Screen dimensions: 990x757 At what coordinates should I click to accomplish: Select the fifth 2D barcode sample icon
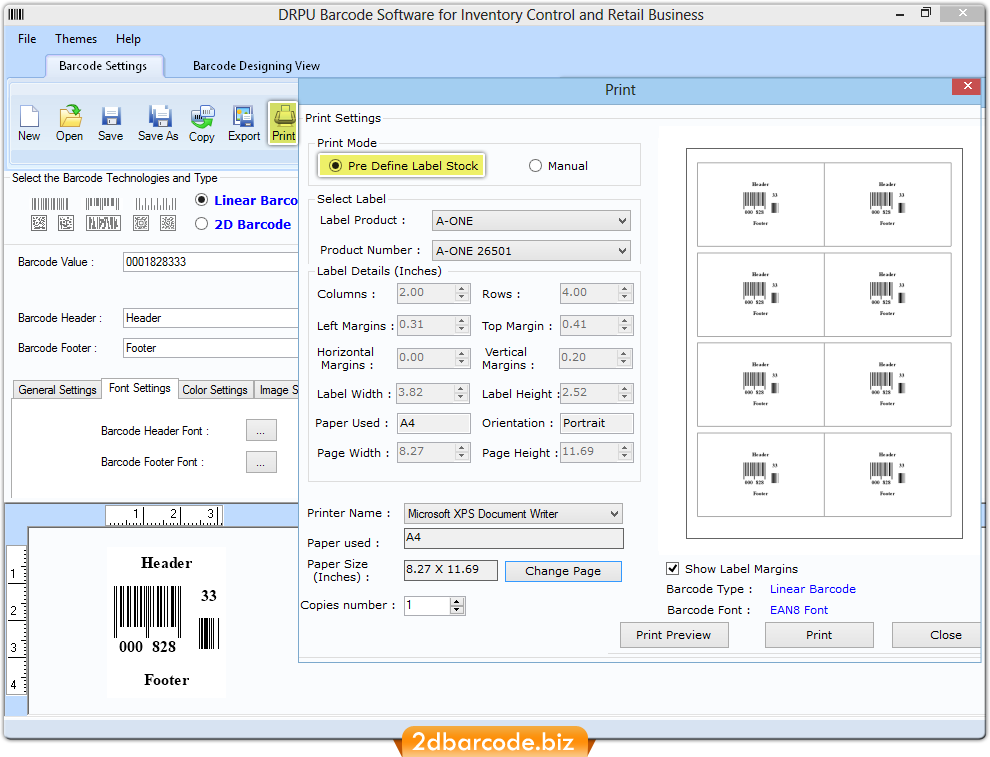click(x=168, y=223)
